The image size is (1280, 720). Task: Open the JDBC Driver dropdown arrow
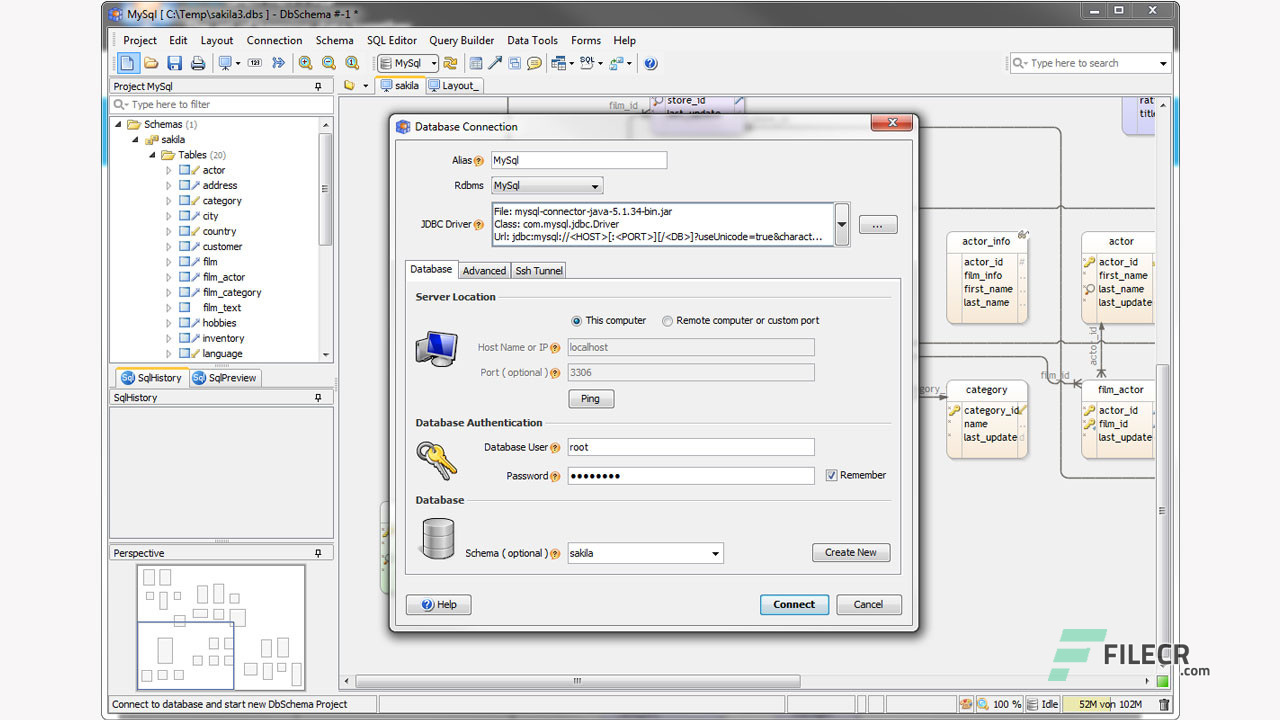(x=842, y=224)
